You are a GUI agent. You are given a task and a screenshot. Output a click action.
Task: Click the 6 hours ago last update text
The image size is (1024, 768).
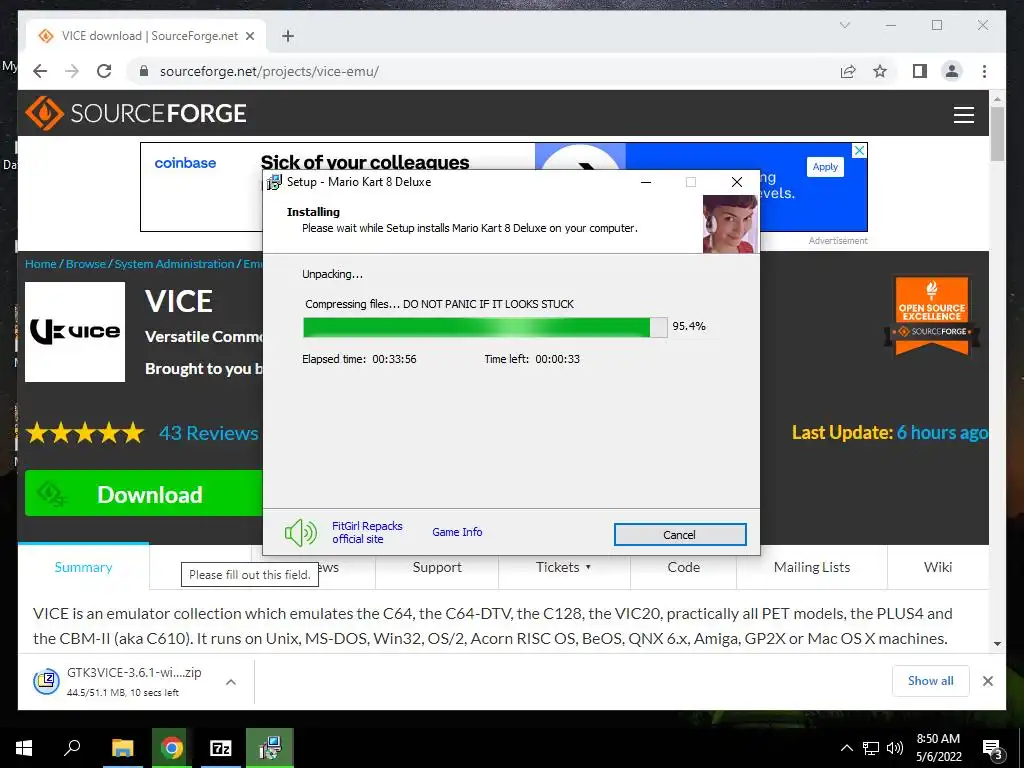(x=942, y=432)
